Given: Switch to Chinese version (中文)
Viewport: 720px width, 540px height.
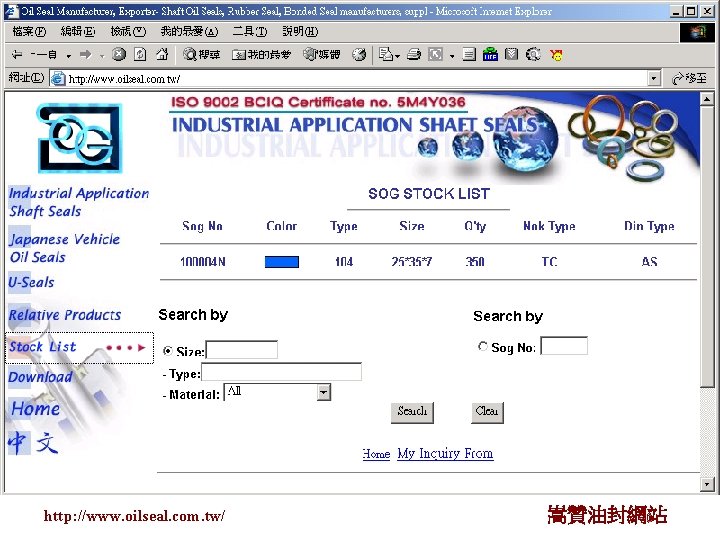Looking at the screenshot, I should coord(33,443).
